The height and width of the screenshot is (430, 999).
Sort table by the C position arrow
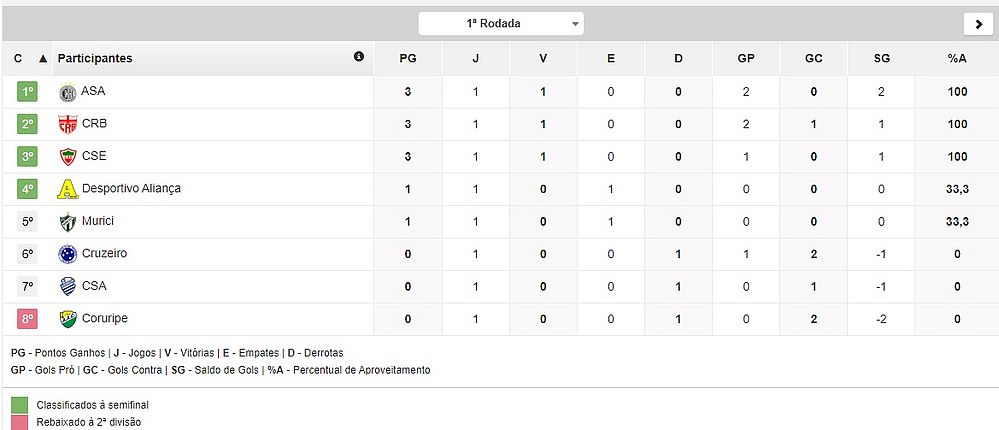(42, 59)
